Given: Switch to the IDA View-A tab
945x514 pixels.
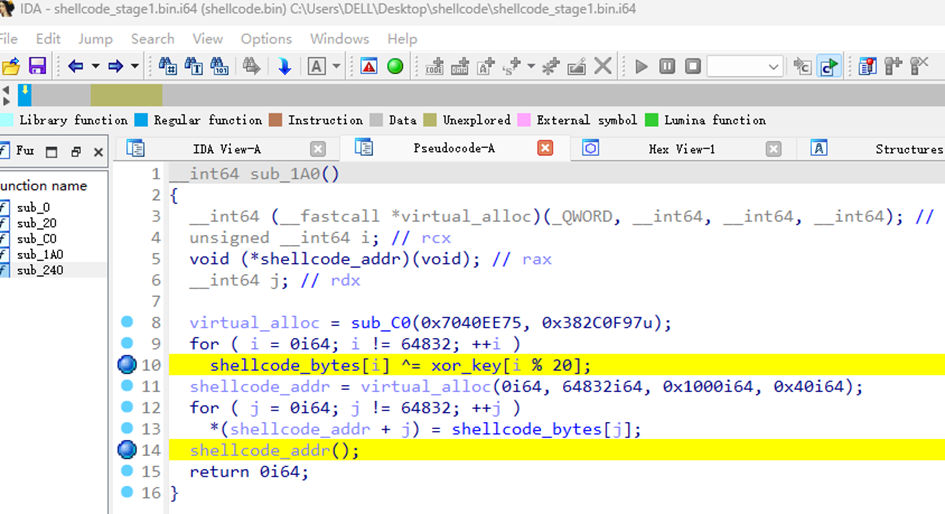Looking at the screenshot, I should (x=227, y=149).
